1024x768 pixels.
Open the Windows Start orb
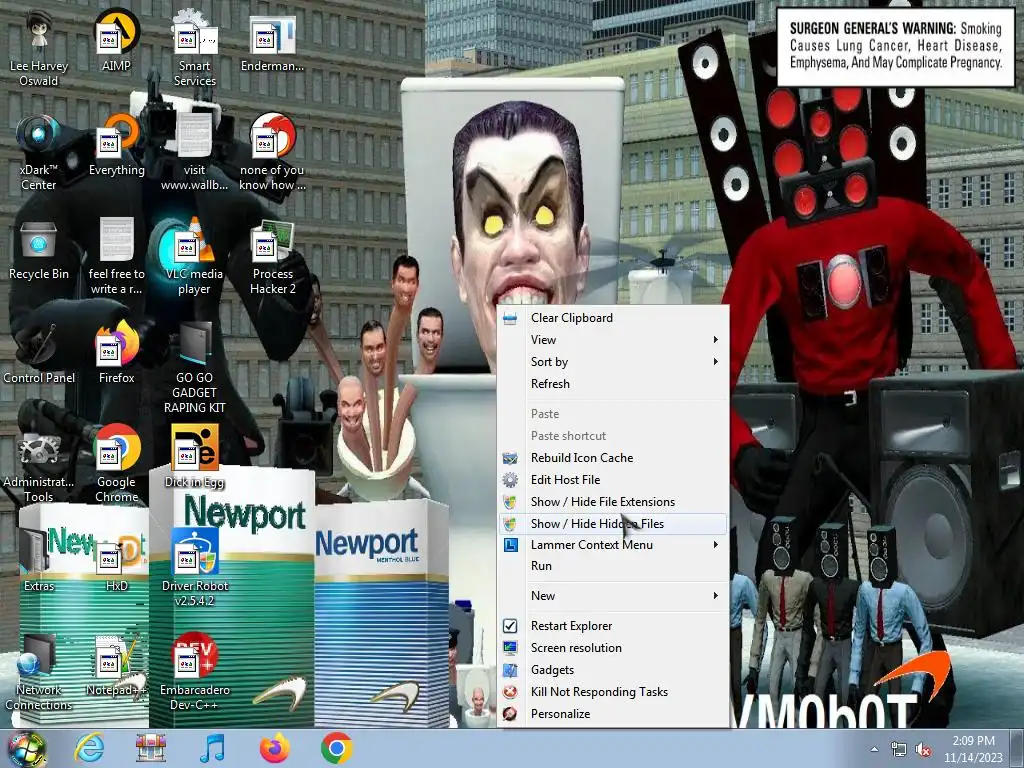point(27,749)
